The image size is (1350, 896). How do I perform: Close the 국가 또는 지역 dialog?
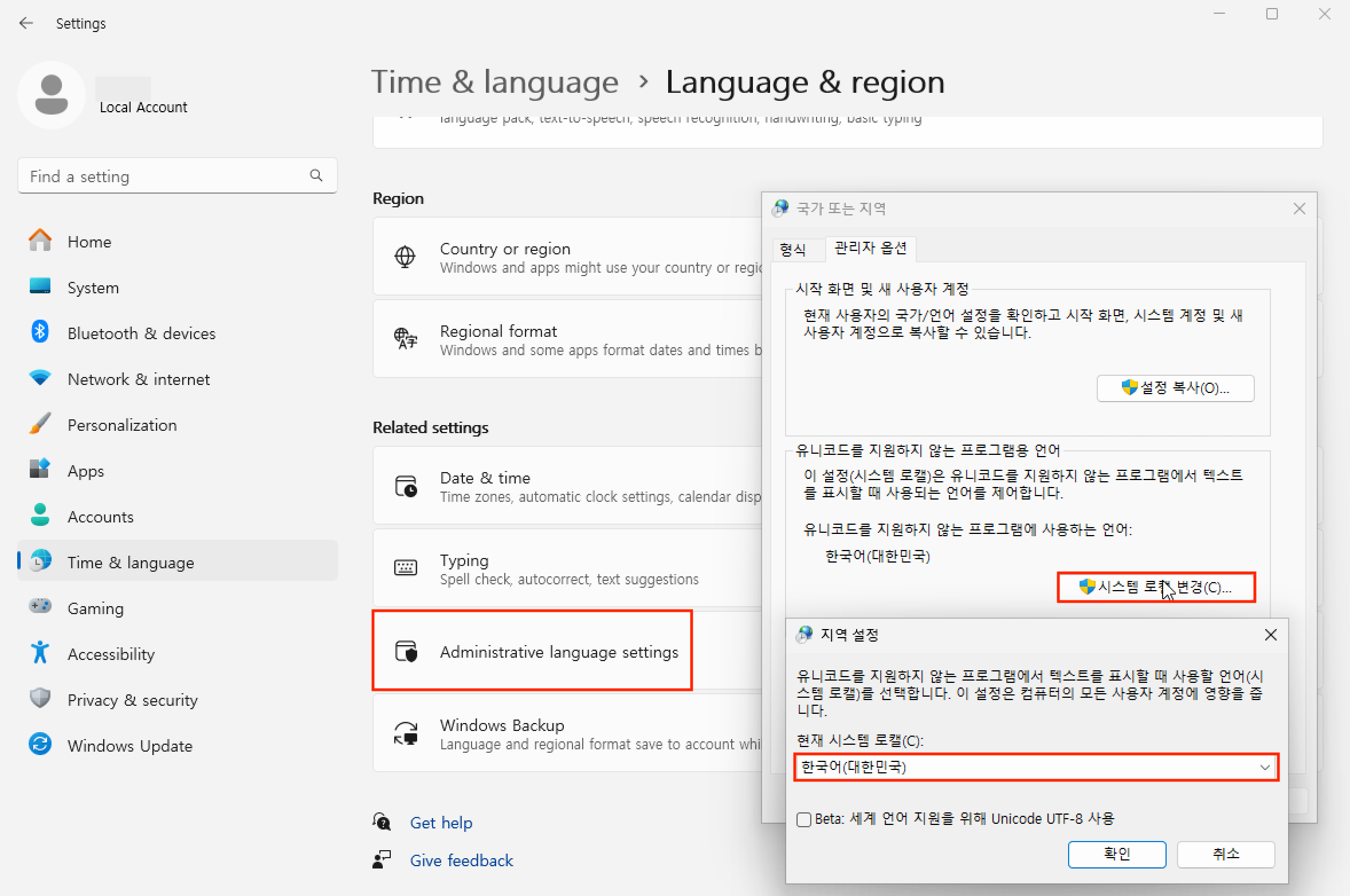coord(1299,209)
